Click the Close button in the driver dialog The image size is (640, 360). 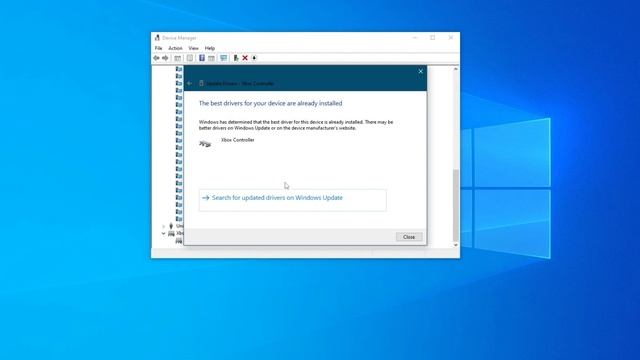coord(409,237)
